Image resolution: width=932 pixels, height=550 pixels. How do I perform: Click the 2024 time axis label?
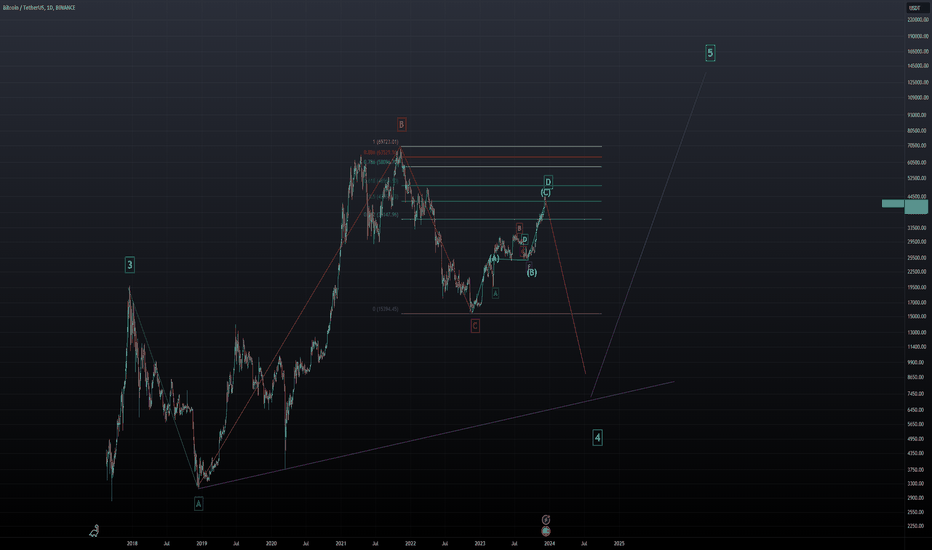click(550, 543)
